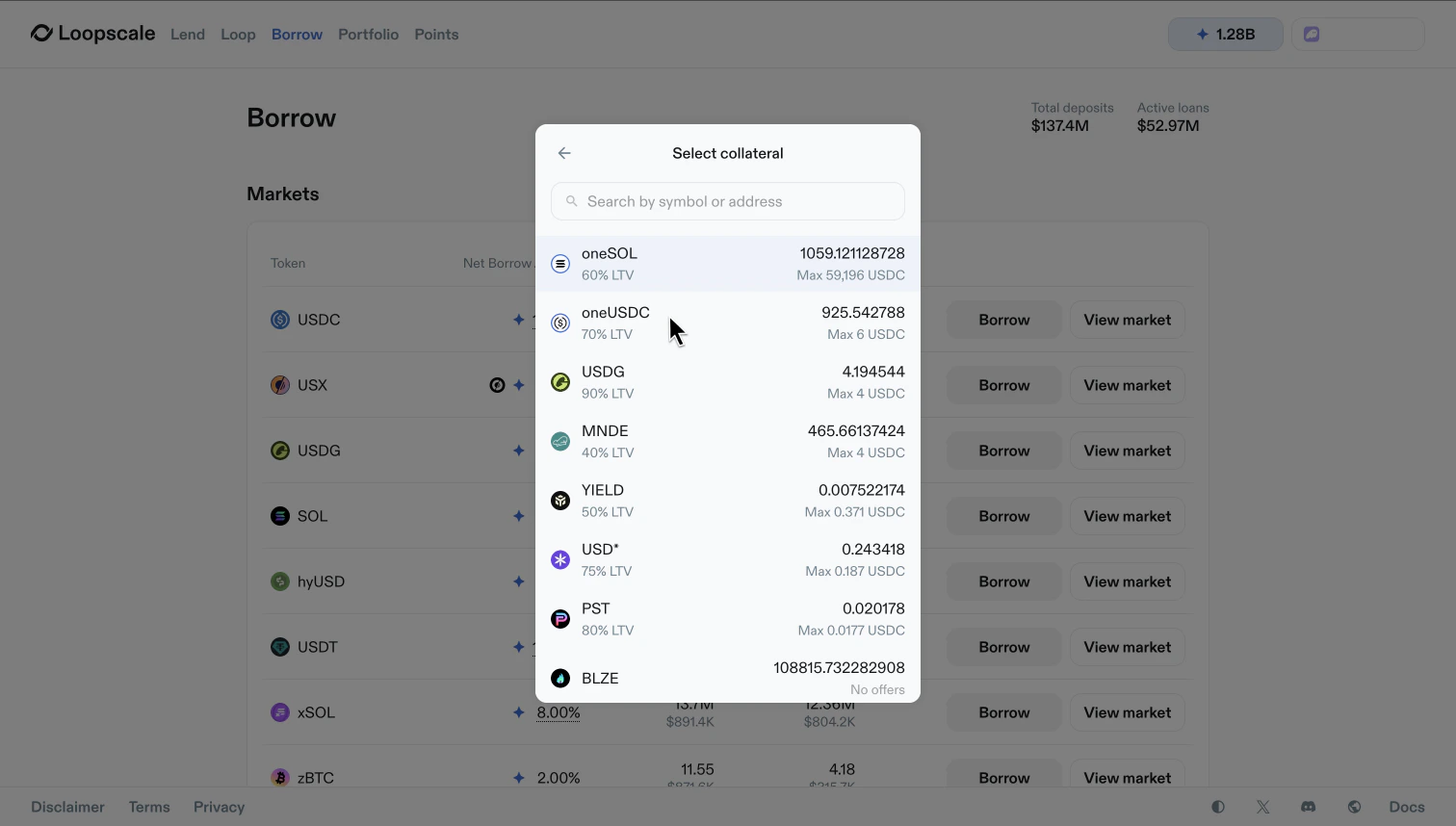Click Borrow button in the USX row
Image resolution: width=1456 pixels, height=826 pixels.
pyautogui.click(x=1004, y=385)
